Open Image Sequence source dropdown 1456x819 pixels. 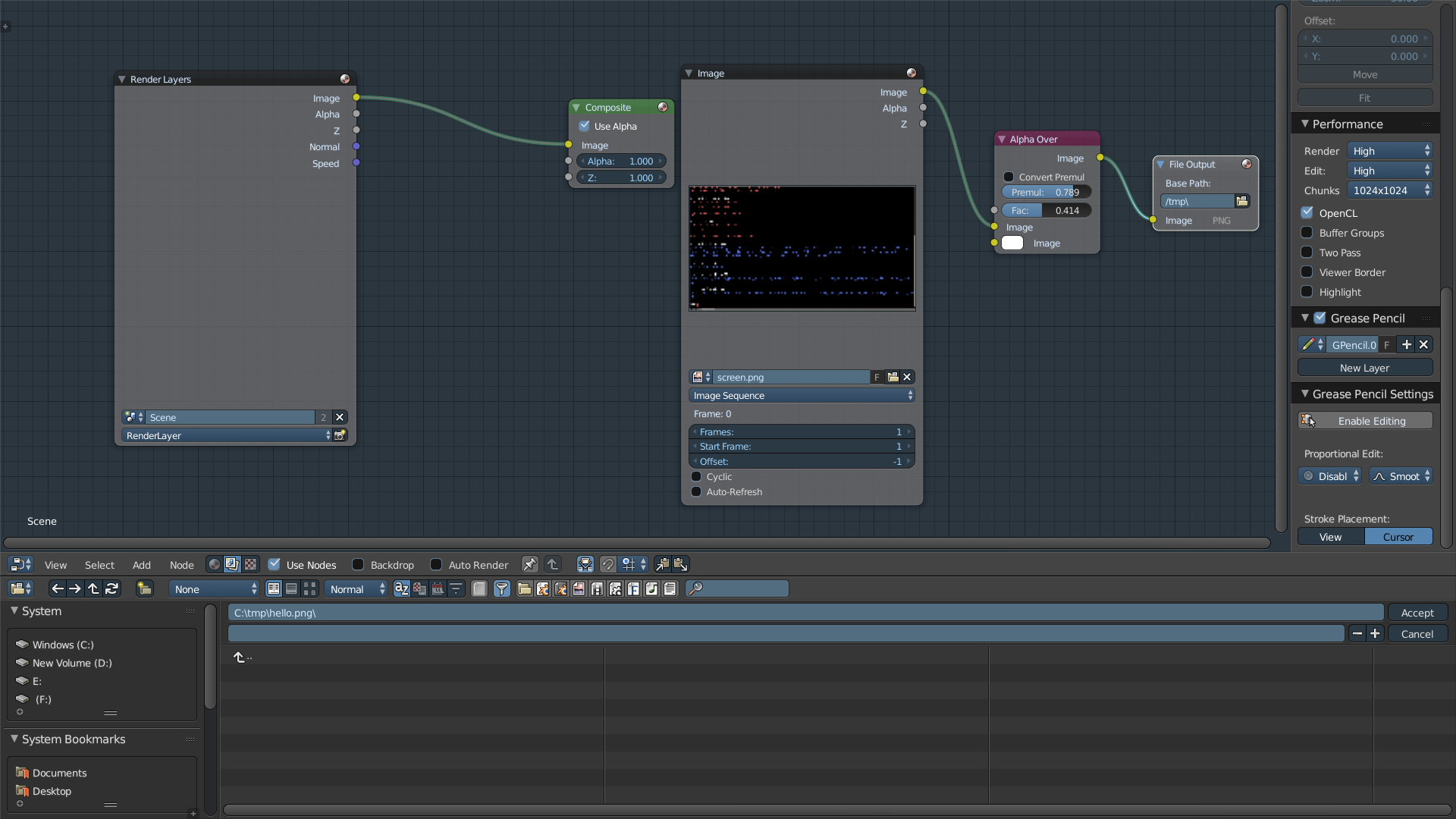802,395
